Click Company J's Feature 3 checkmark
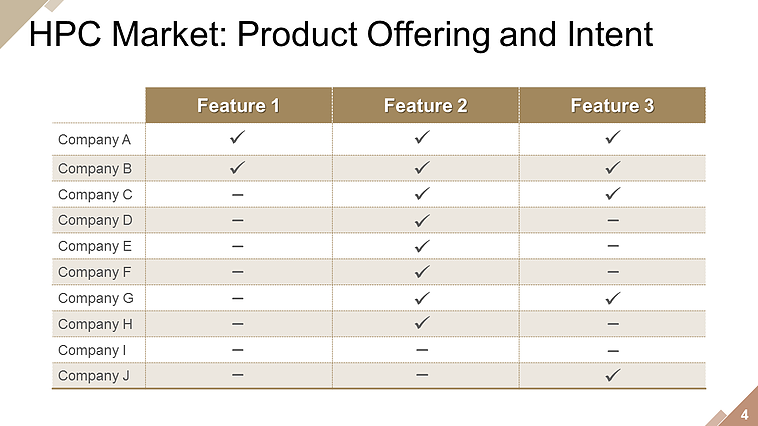This screenshot has height=426, width=758. pos(612,375)
